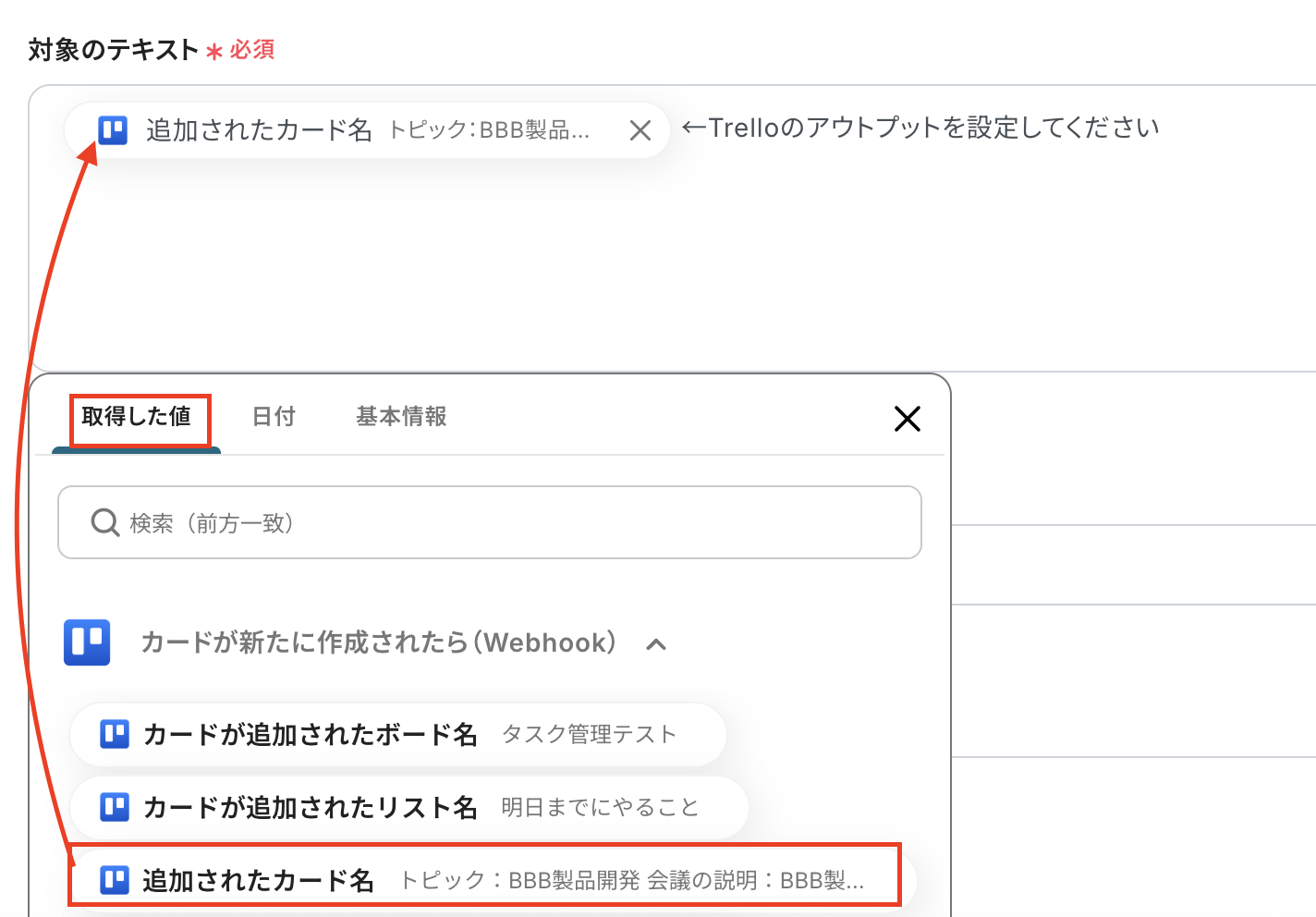
Task: Click the search magnifier icon
Action: pos(104,523)
